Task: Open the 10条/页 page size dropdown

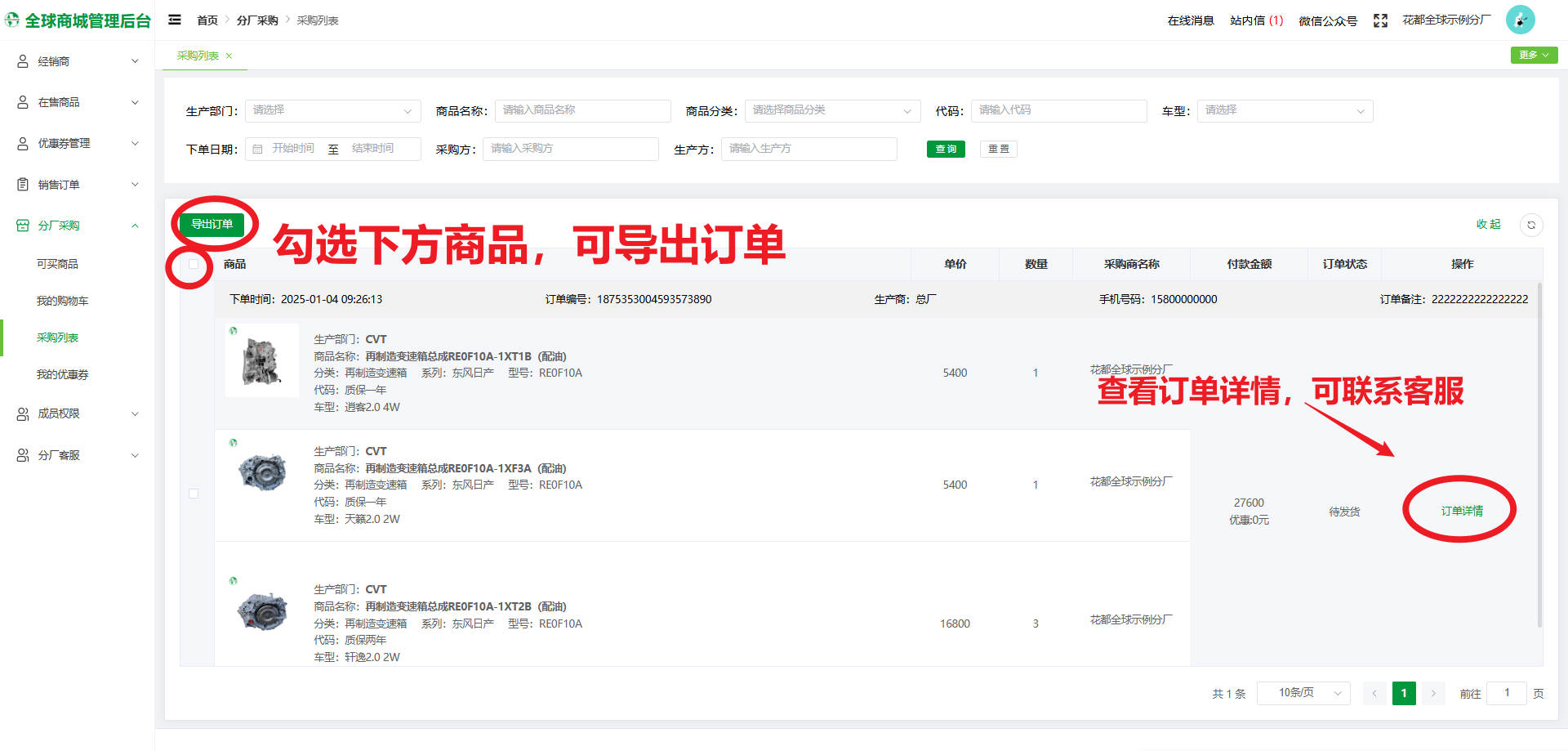Action: (1303, 693)
